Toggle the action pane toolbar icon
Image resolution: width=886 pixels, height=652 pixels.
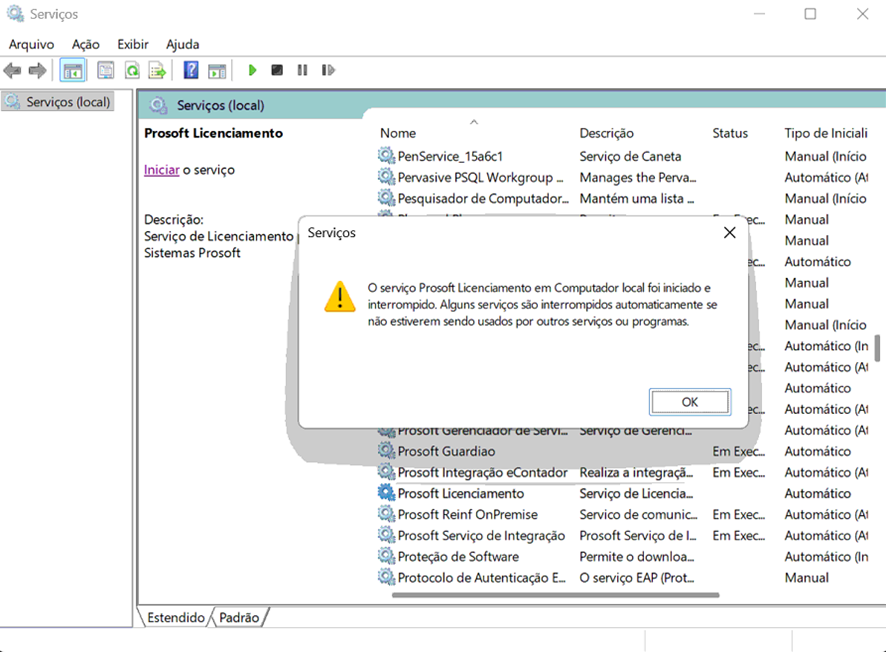(x=217, y=71)
